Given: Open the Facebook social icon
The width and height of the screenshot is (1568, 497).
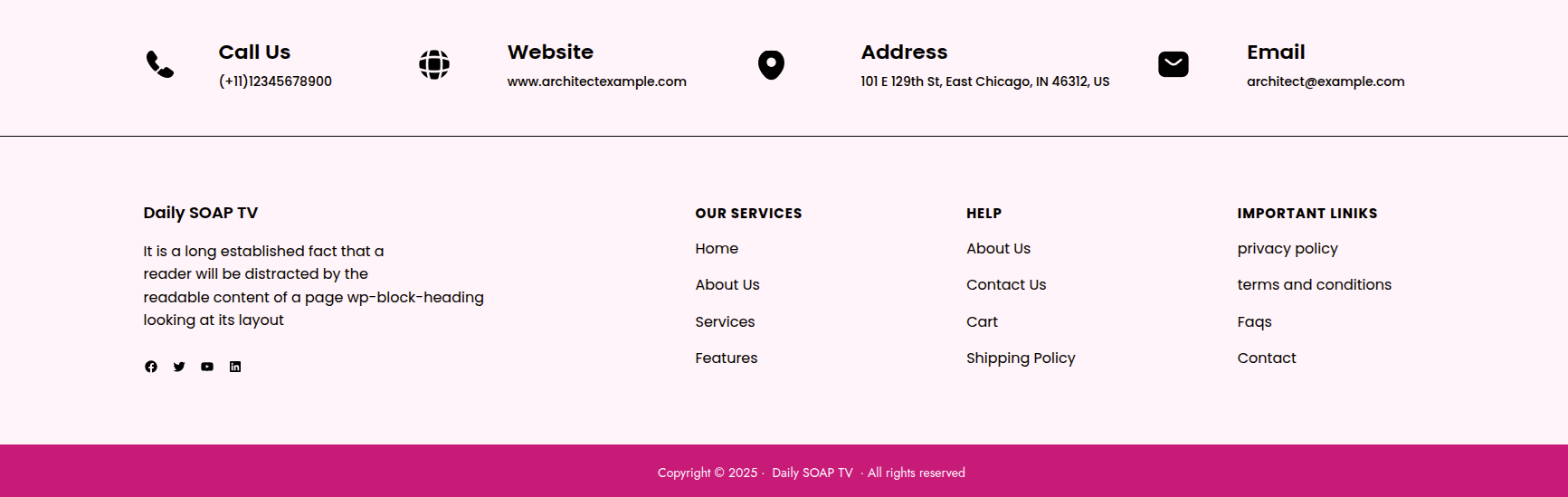Looking at the screenshot, I should [151, 367].
